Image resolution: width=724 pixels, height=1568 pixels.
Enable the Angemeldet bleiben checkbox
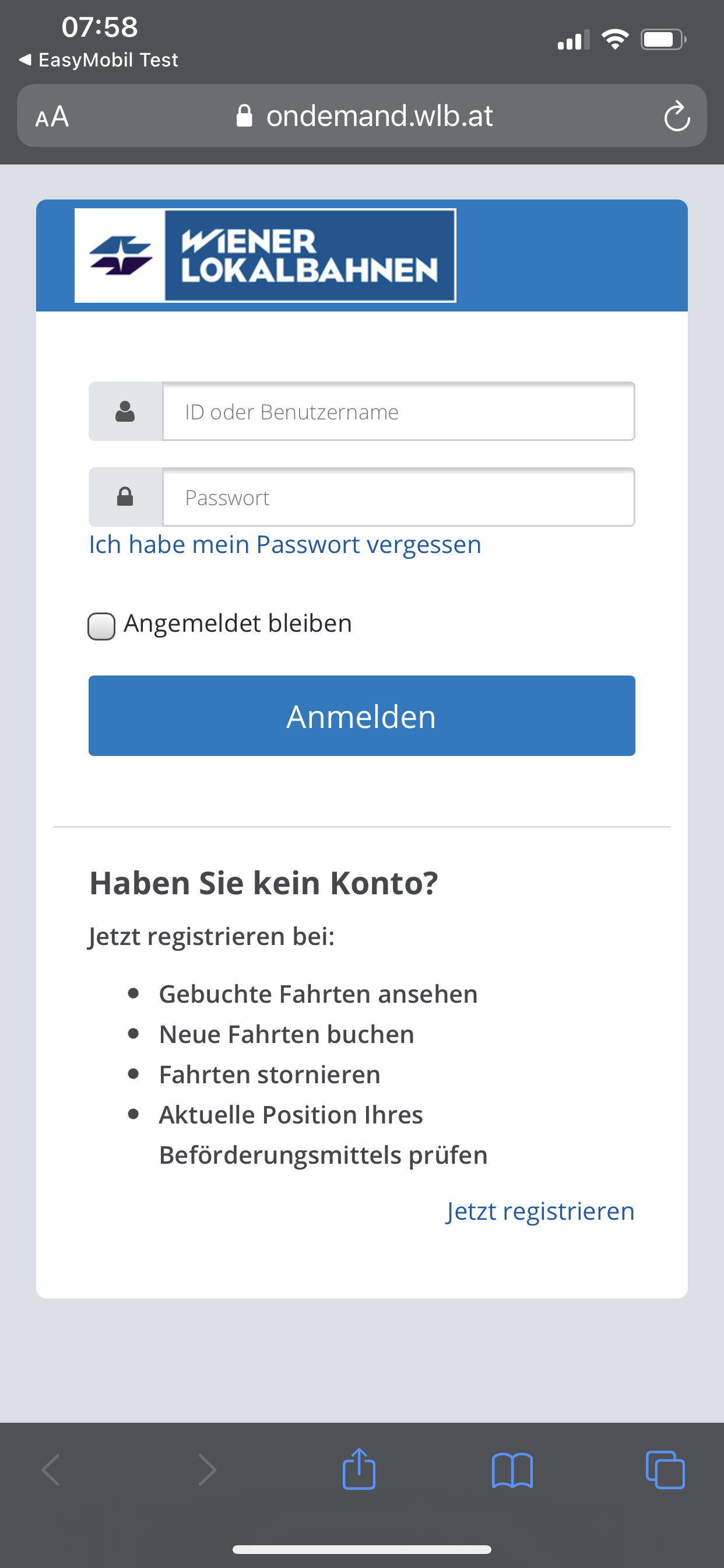coord(101,626)
